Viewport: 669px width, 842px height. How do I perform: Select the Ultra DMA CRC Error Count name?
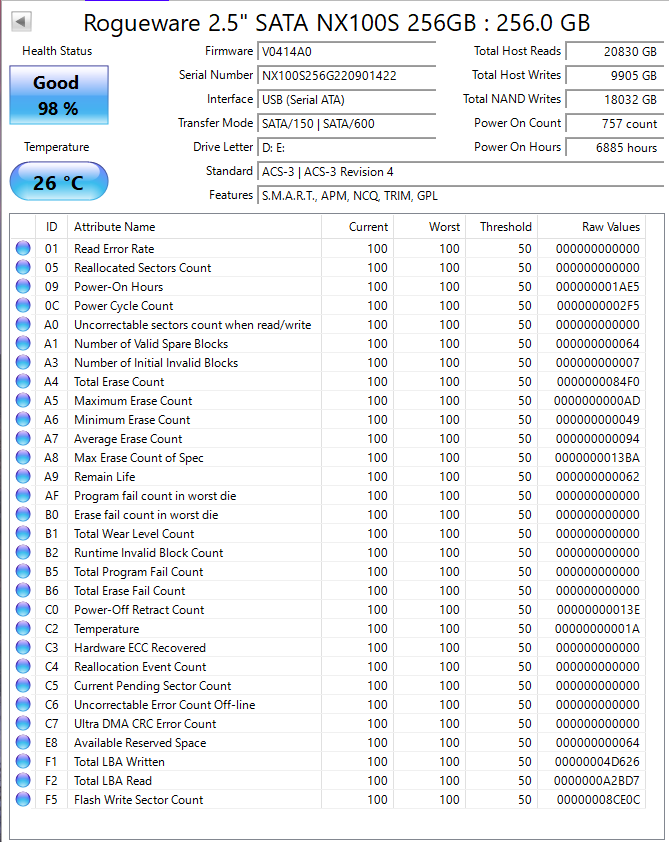point(145,724)
